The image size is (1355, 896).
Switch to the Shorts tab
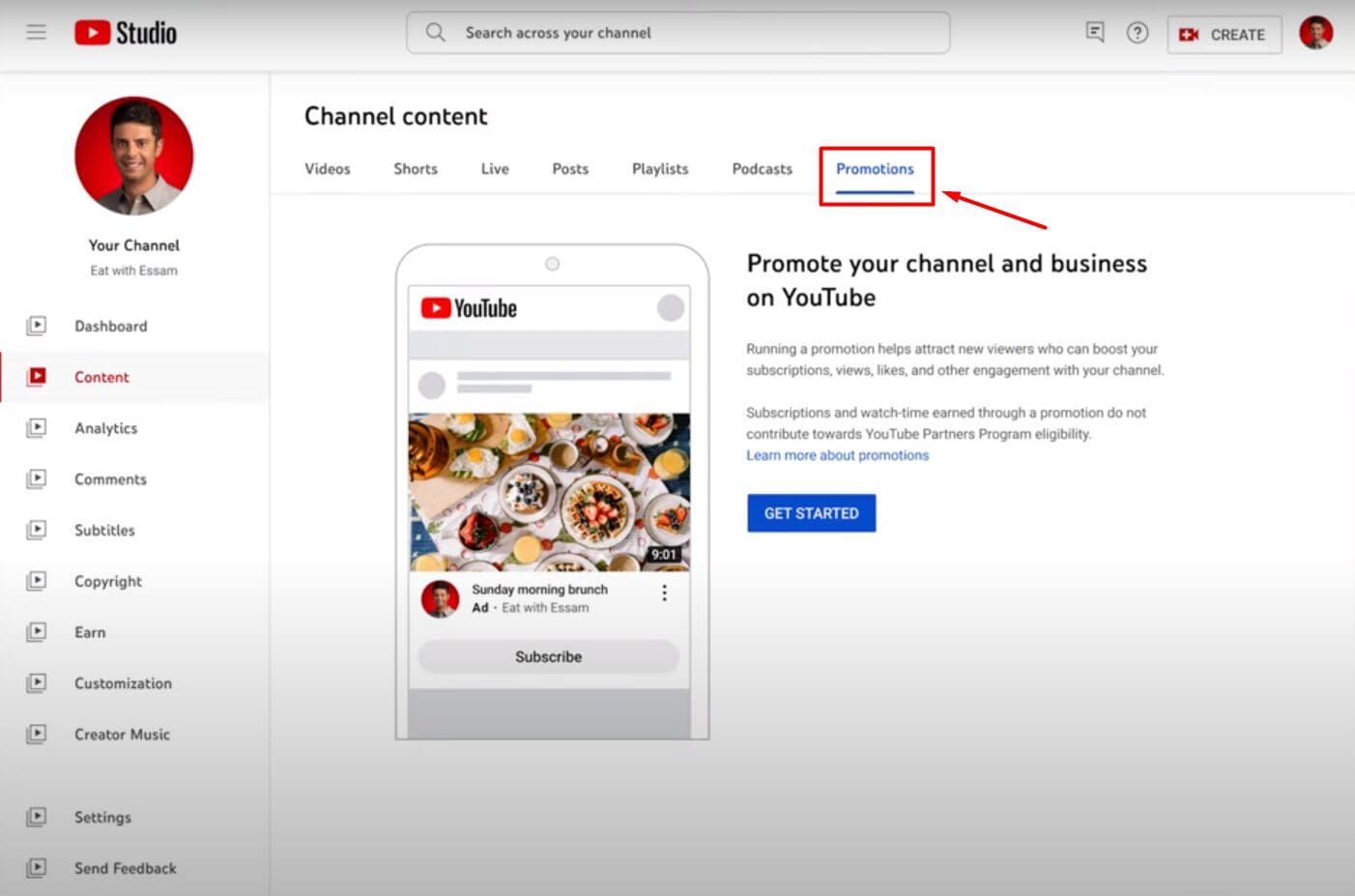[415, 168]
